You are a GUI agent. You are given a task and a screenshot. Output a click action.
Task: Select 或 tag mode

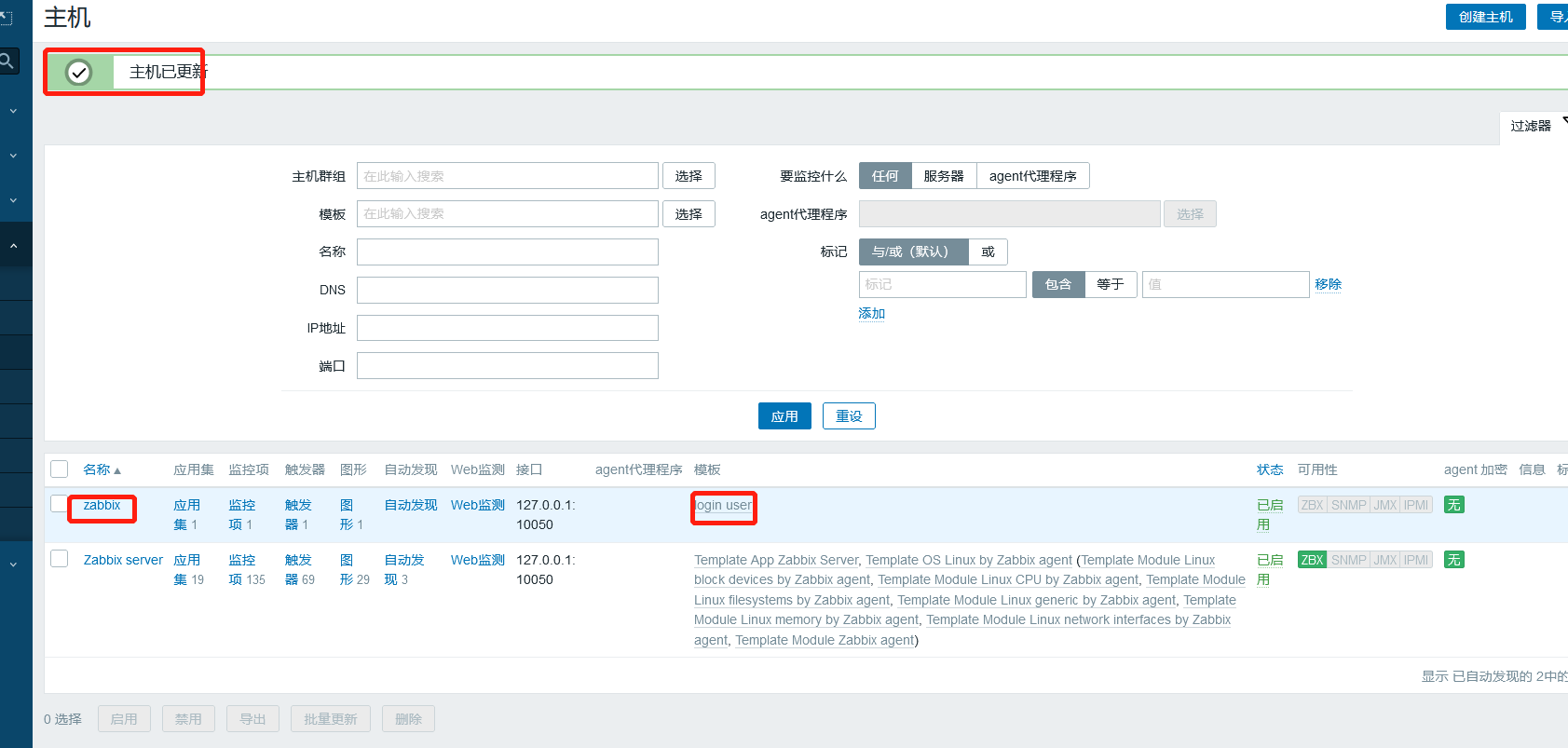click(x=988, y=252)
